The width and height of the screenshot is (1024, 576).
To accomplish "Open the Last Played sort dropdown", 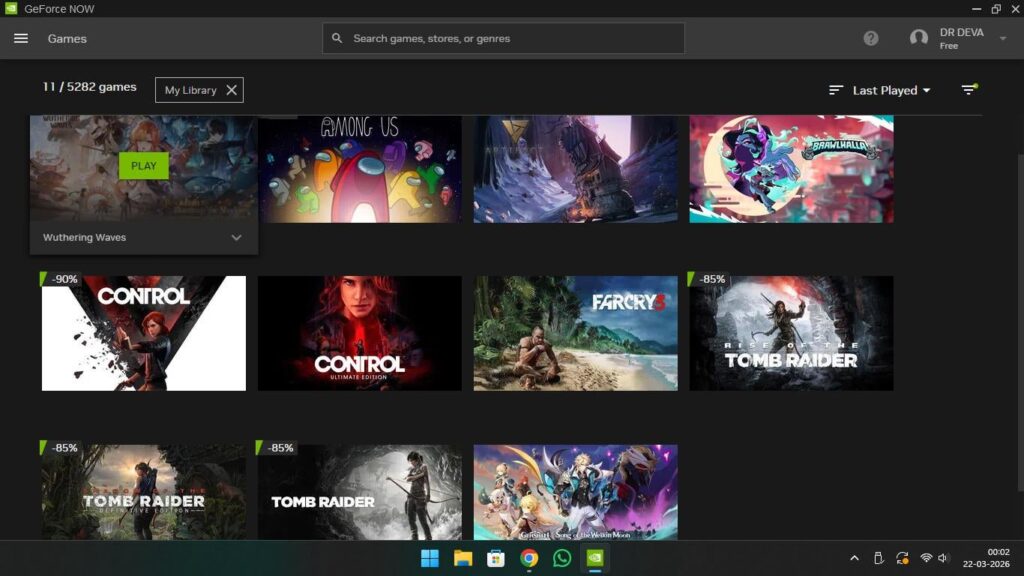I will click(x=891, y=90).
